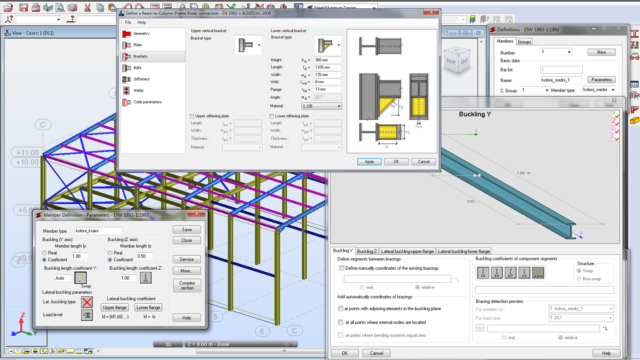Enable Lower stiffening plate checkbox

tap(271, 116)
